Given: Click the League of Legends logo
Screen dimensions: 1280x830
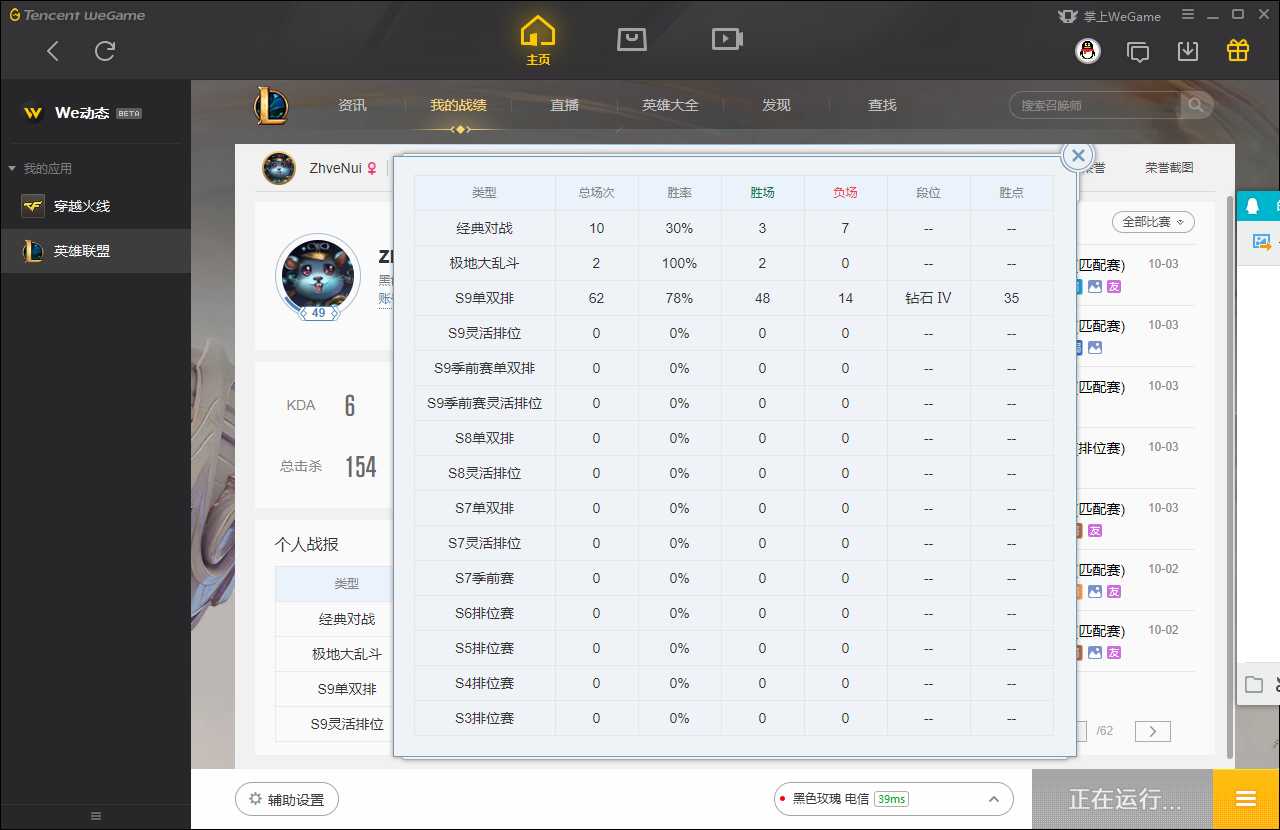Looking at the screenshot, I should coord(271,105).
